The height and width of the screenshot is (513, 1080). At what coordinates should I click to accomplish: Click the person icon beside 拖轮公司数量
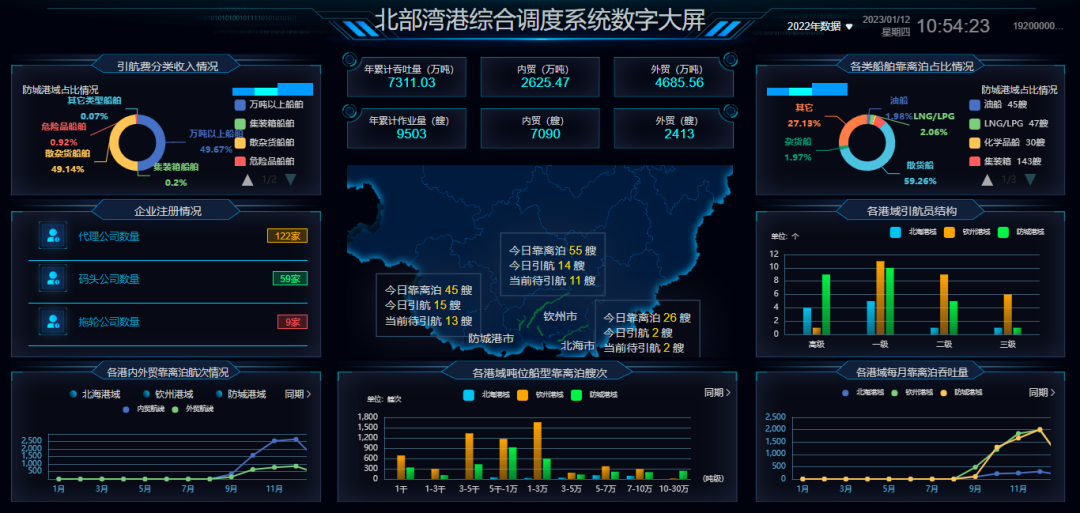pyautogui.click(x=53, y=321)
